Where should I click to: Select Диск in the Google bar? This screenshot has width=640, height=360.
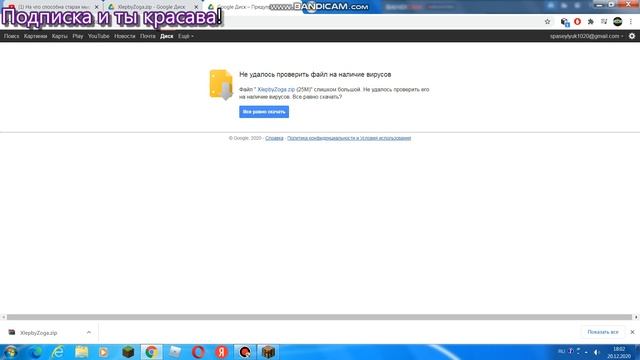pos(167,36)
